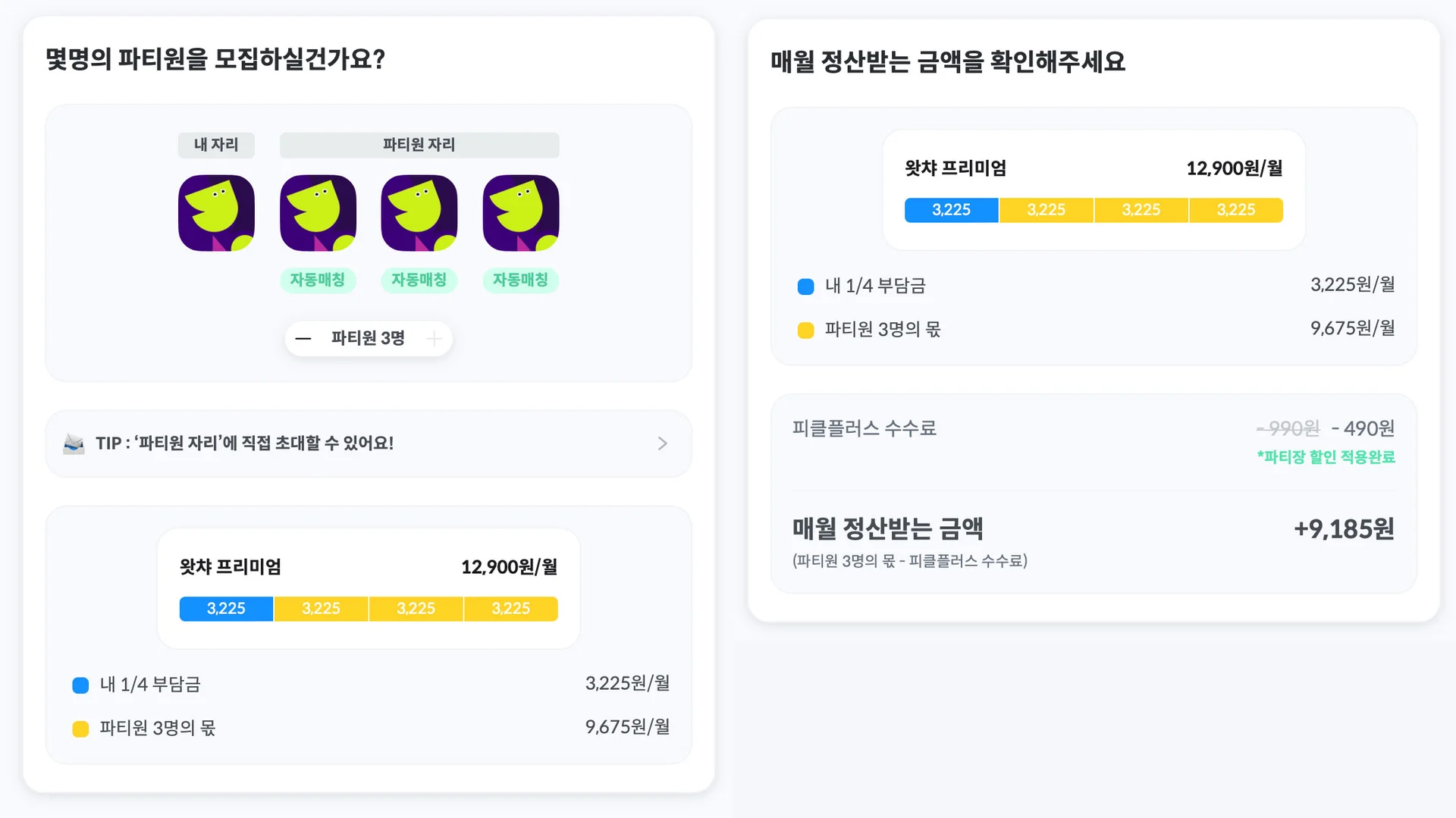1456x818 pixels.
Task: Click the last Watcha icon in 파티원 자리
Action: pos(520,213)
